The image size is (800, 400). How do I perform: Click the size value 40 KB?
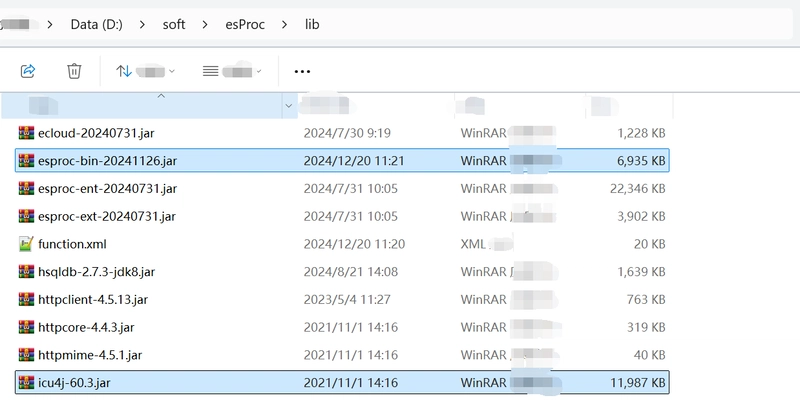coord(650,355)
